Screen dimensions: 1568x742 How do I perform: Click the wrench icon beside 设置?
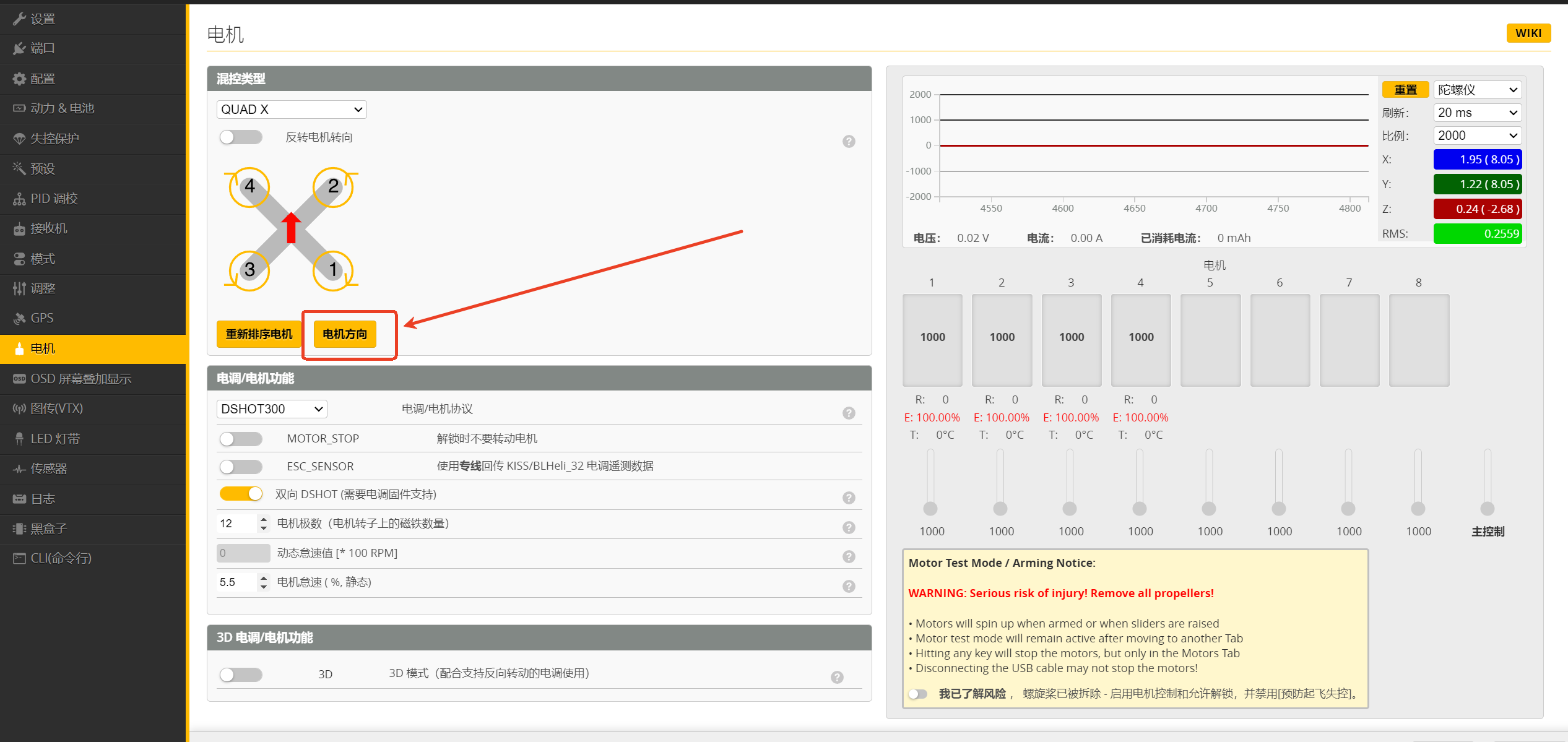click(x=19, y=19)
